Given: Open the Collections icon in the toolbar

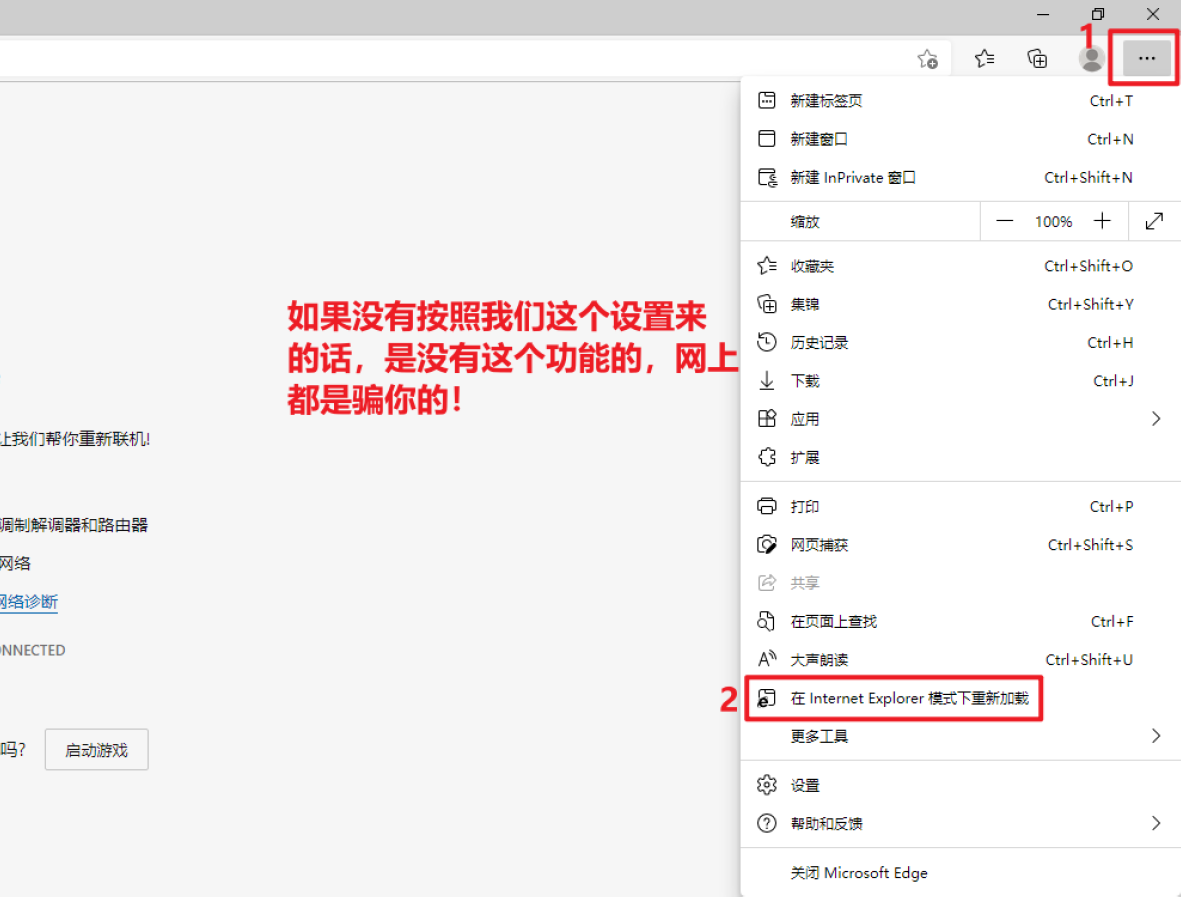Looking at the screenshot, I should (x=1037, y=58).
